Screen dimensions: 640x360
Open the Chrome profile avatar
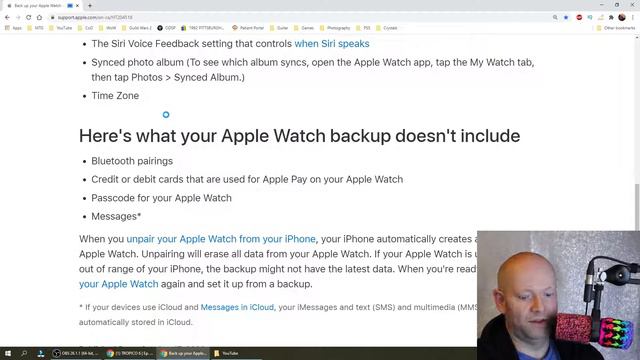click(x=622, y=18)
